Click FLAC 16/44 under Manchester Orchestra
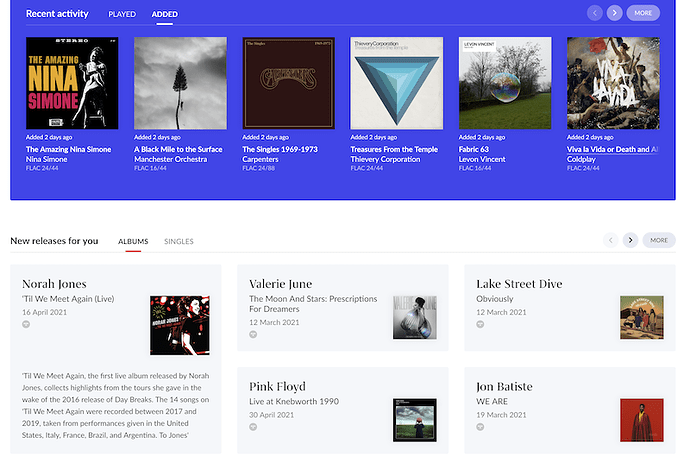 (x=150, y=168)
